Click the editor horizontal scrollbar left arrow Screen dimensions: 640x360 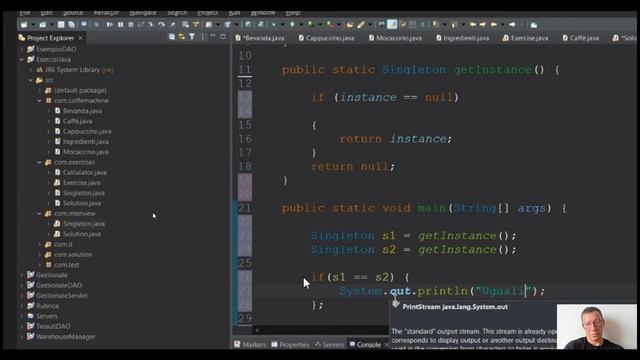pyautogui.click(x=257, y=330)
